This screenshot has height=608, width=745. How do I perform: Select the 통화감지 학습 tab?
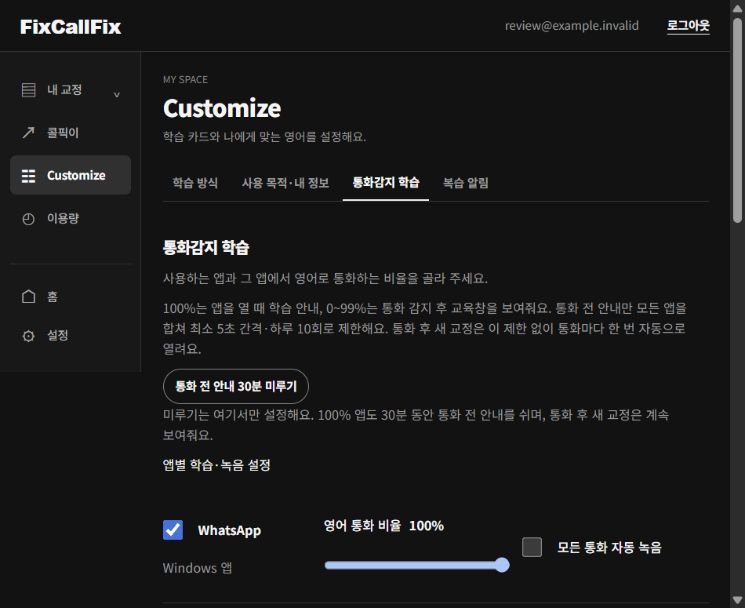[x=386, y=183]
